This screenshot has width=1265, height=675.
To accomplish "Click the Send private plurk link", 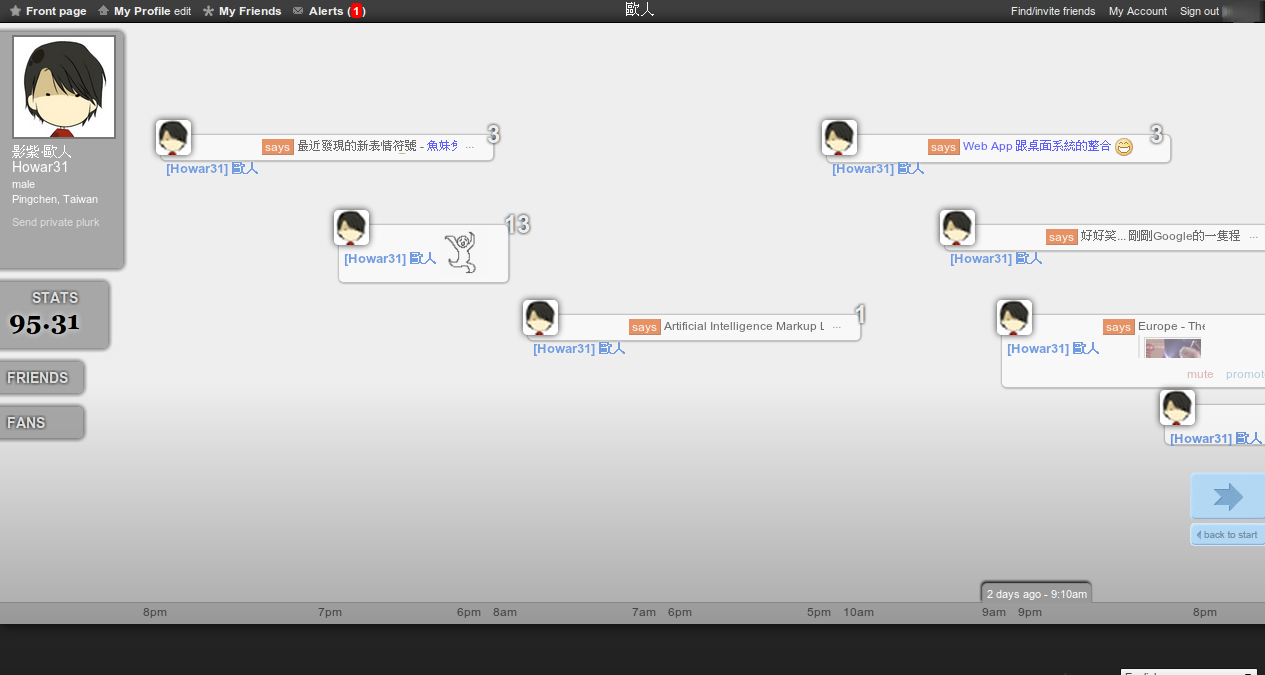I will (x=56, y=222).
